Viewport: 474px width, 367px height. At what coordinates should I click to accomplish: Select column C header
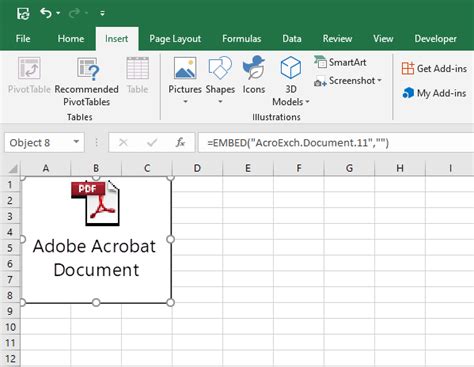[147, 168]
